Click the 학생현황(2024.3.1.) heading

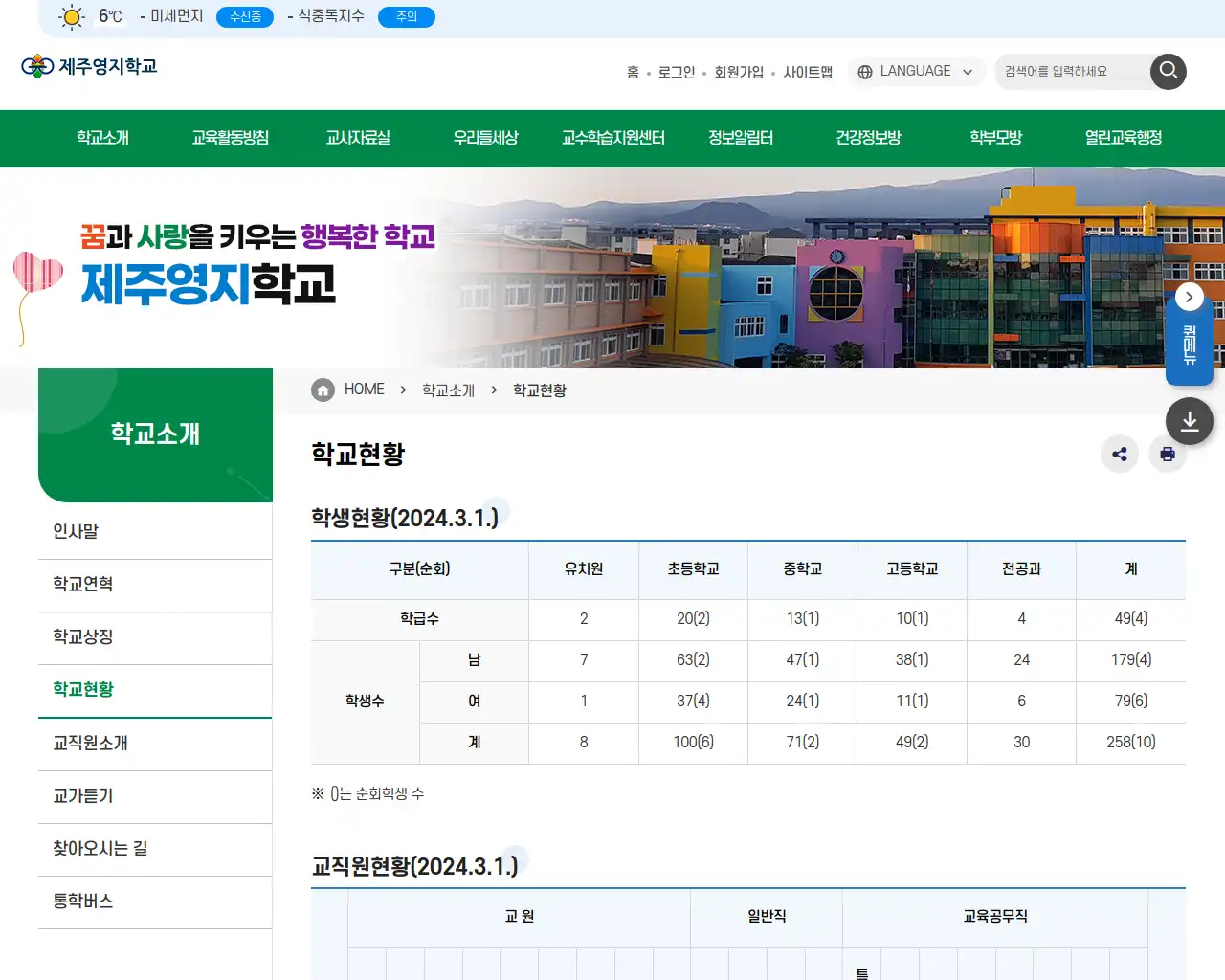pos(405,518)
